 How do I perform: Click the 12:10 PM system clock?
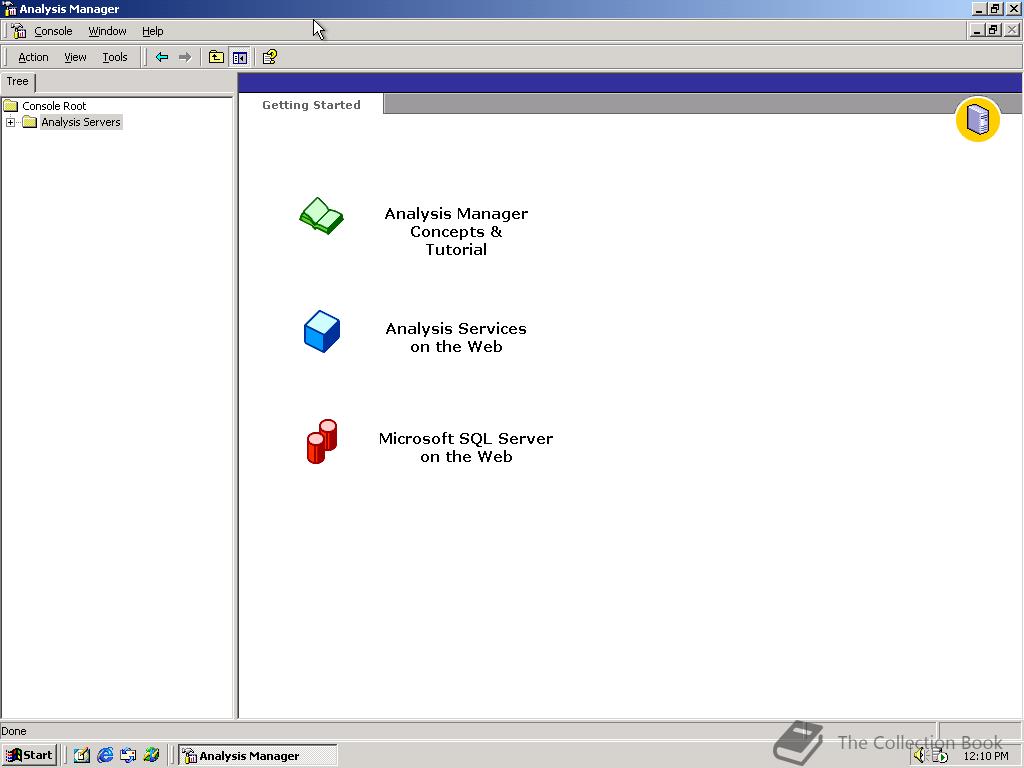tap(986, 756)
